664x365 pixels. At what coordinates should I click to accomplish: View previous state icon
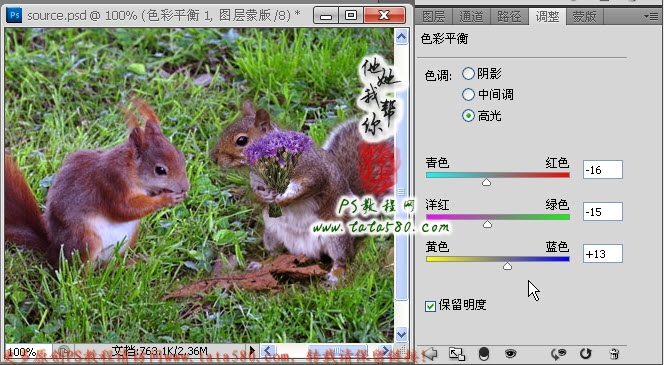[x=559, y=354]
